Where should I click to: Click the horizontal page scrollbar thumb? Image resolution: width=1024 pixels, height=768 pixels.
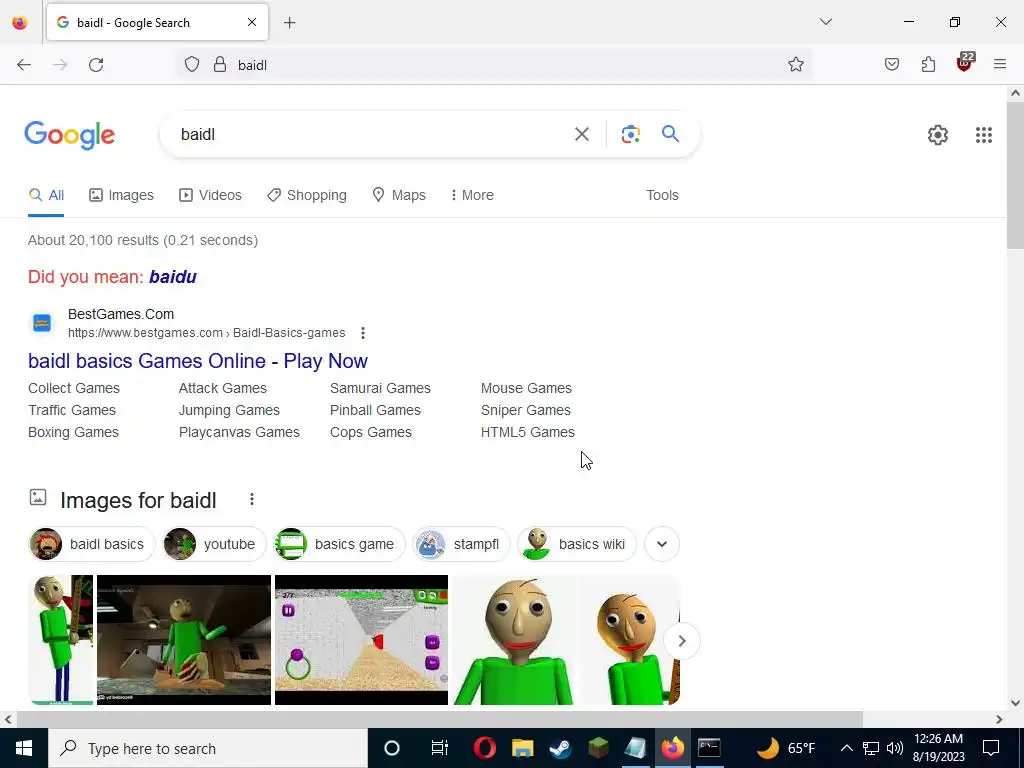tap(440, 719)
